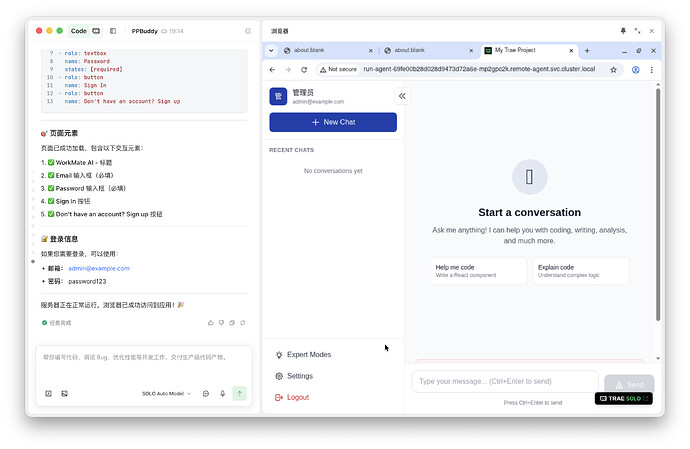Click the round icon left of microphone

click(x=206, y=394)
